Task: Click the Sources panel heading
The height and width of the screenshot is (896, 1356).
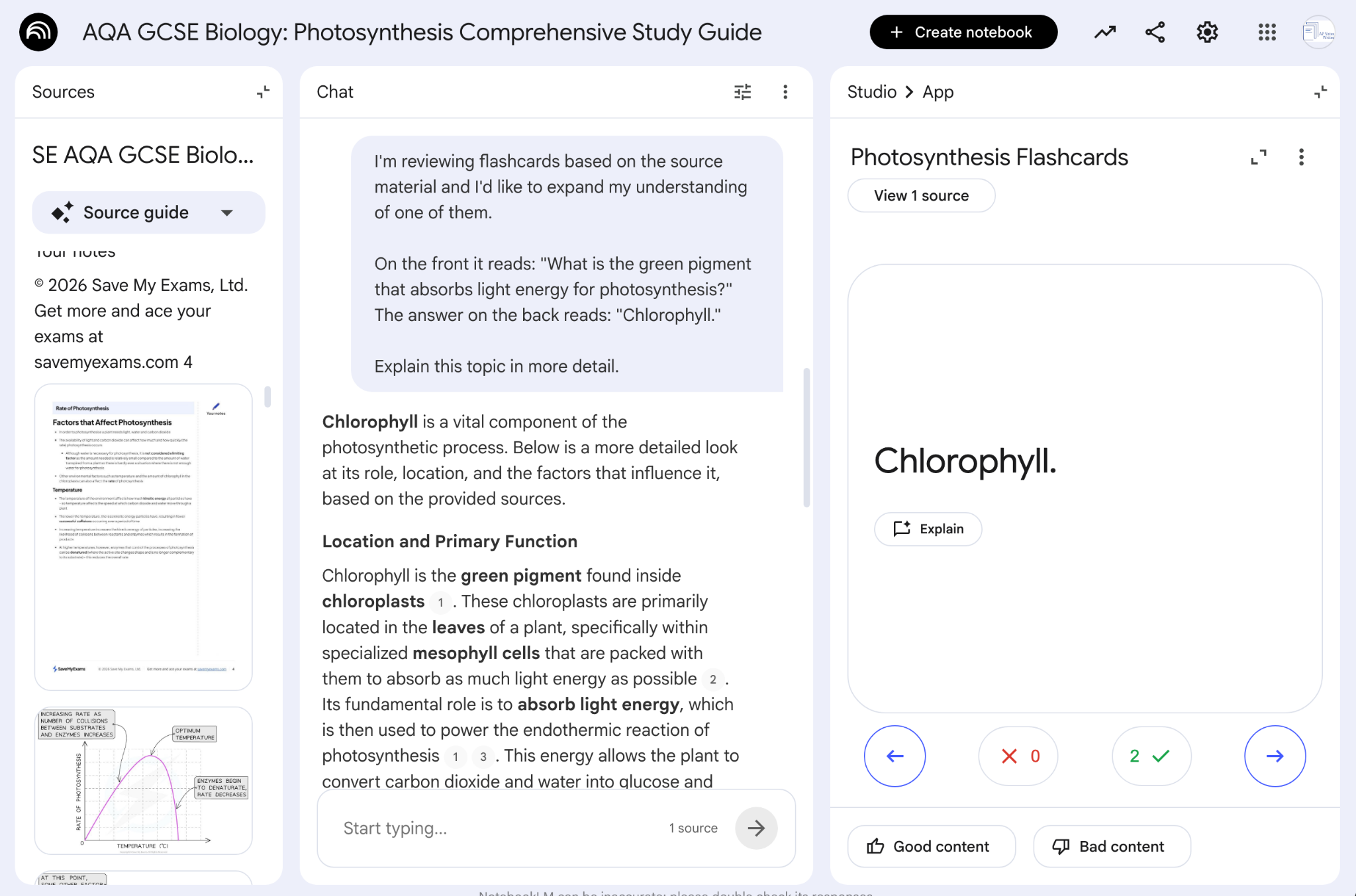Action: [x=63, y=92]
